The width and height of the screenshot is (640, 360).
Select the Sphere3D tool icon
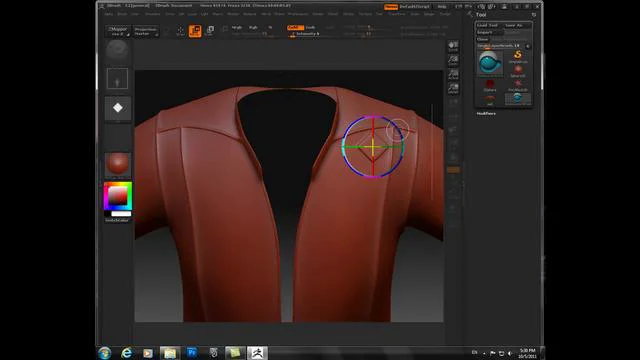tap(518, 71)
